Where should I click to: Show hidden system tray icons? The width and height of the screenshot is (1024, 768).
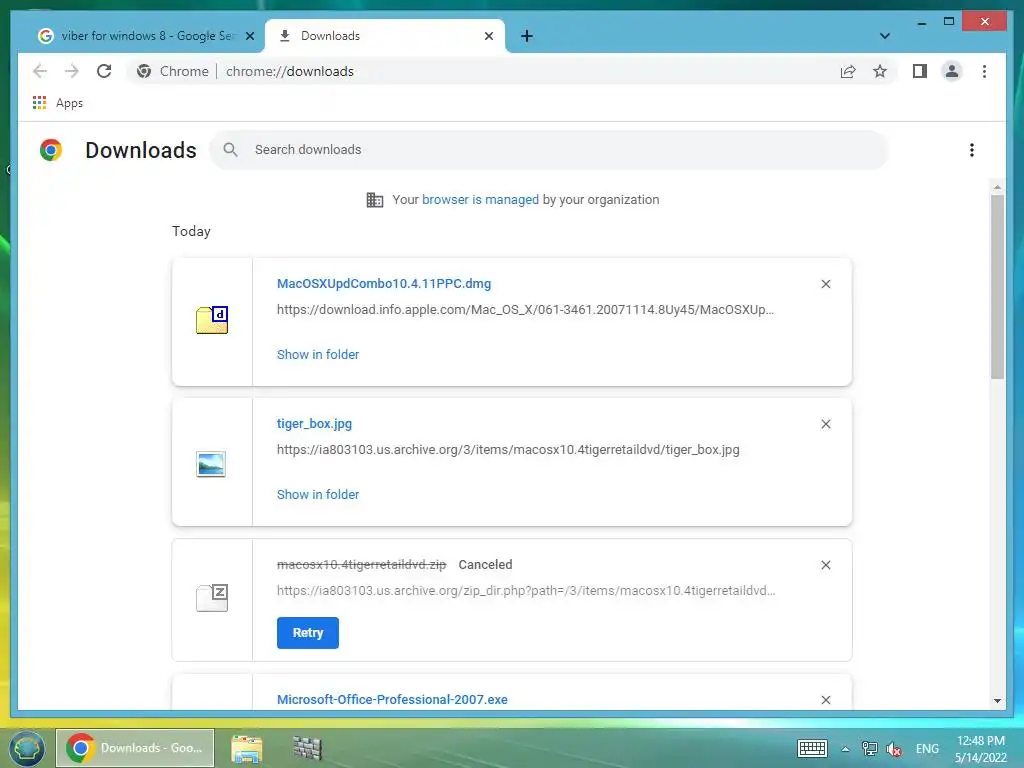pyautogui.click(x=846, y=749)
